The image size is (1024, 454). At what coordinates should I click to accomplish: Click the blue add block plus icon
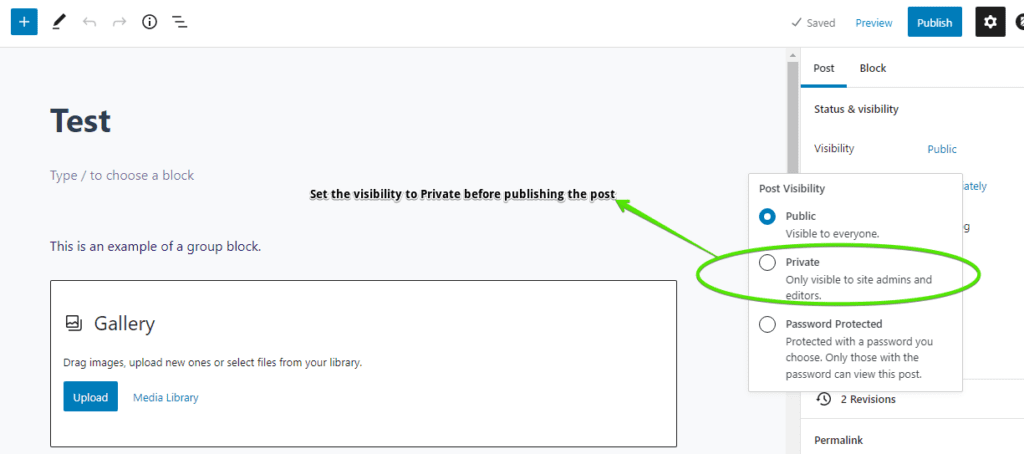[24, 22]
